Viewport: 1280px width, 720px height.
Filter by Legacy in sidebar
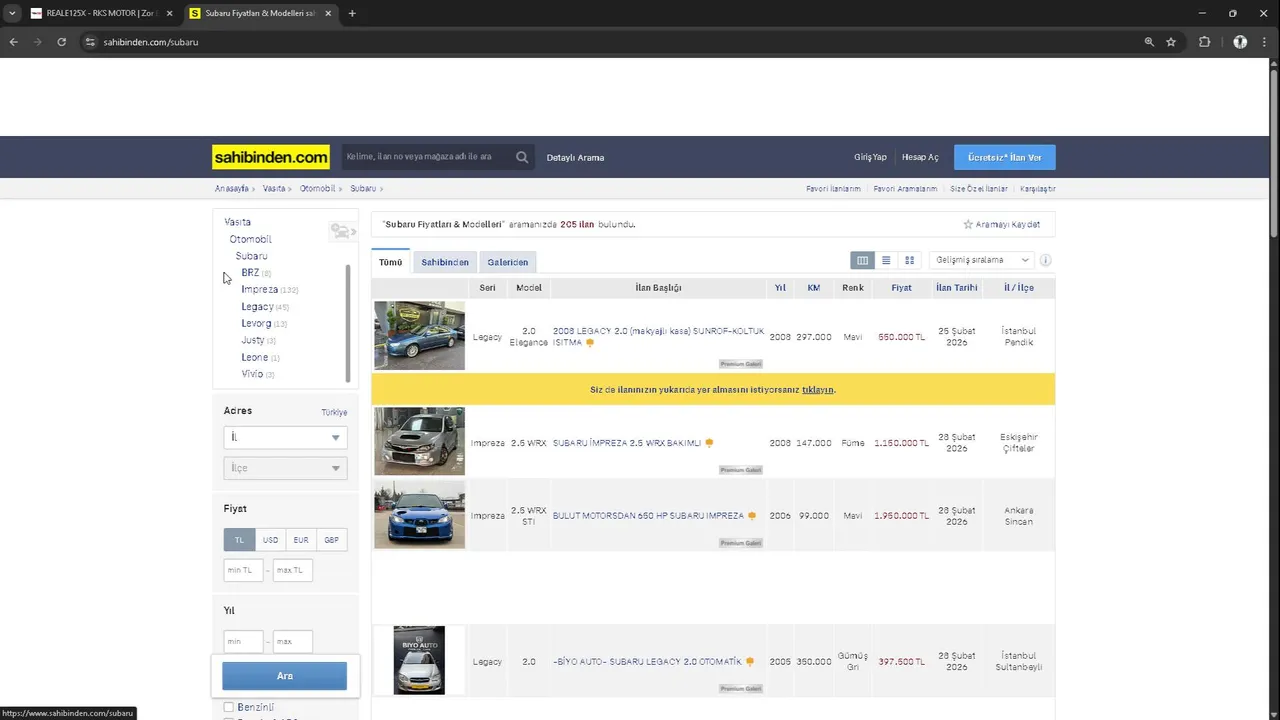(257, 306)
